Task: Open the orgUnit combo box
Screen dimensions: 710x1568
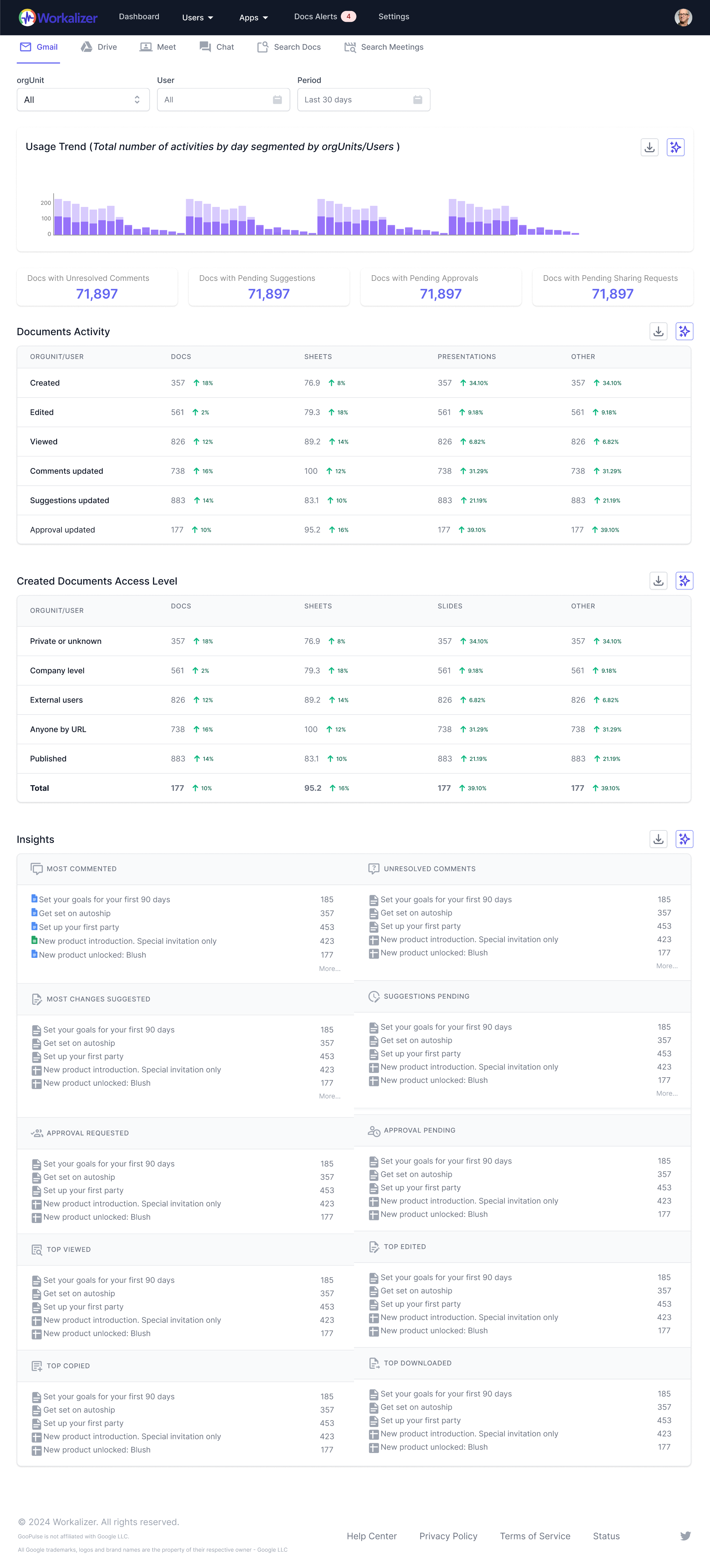Action: [83, 100]
